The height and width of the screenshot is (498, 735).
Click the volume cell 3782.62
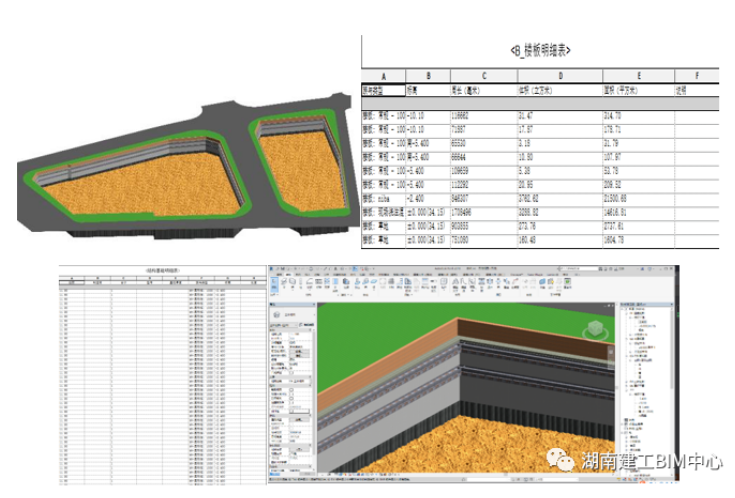(560, 199)
